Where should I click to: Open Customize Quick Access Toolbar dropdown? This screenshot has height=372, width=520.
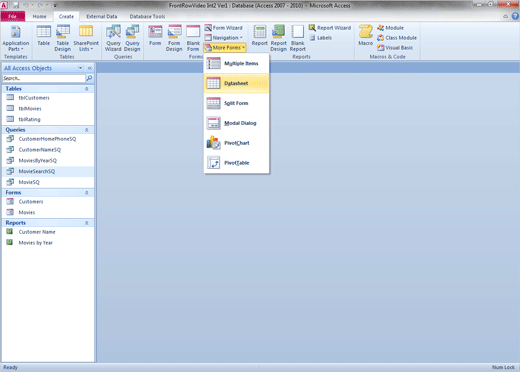tap(55, 5)
